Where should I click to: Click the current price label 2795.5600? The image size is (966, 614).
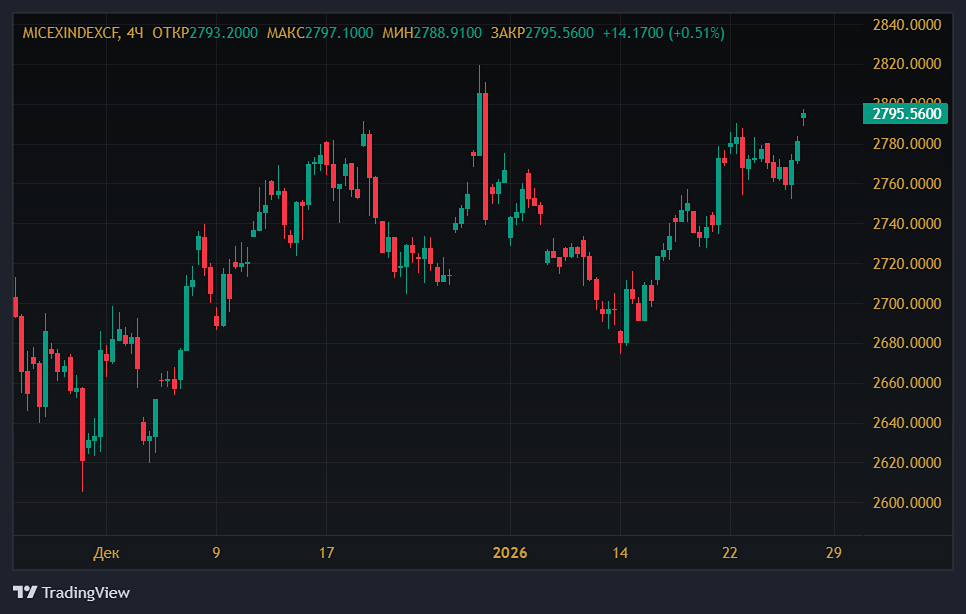[905, 114]
